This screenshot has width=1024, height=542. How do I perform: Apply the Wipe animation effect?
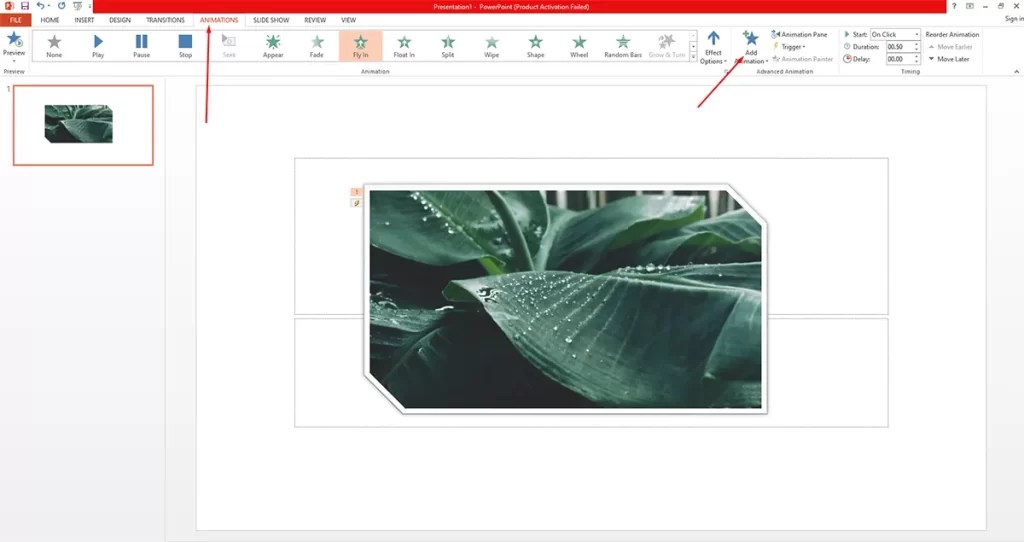click(492, 46)
